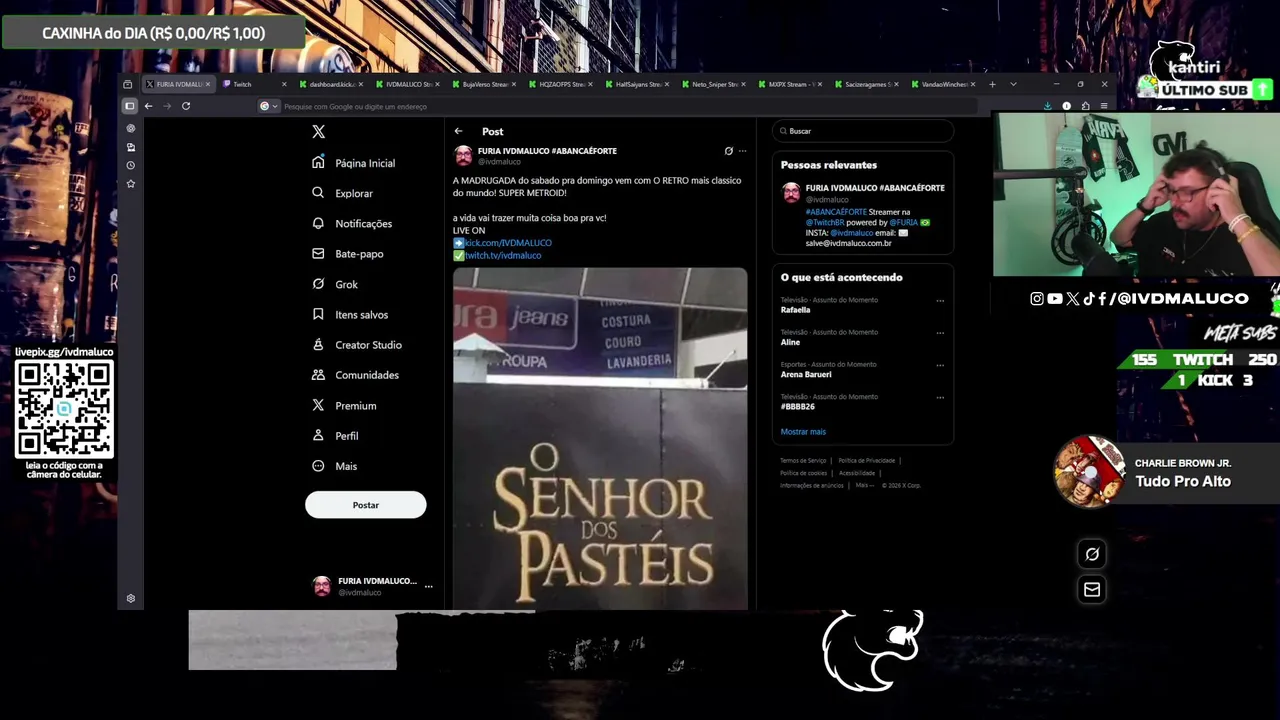This screenshot has height=720, width=1280.
Task: Open account switcher dots beside FURIA IVDMALUCO
Action: coord(429,587)
